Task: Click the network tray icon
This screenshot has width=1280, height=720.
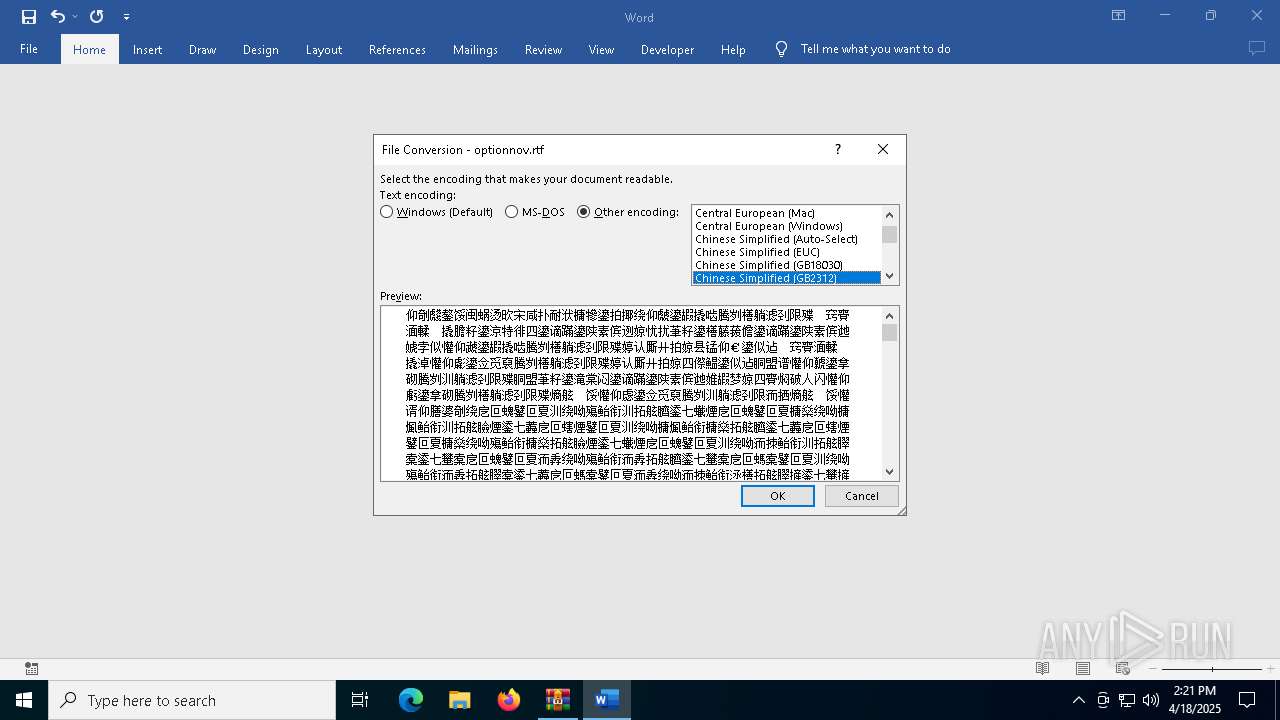Action: point(1127,700)
